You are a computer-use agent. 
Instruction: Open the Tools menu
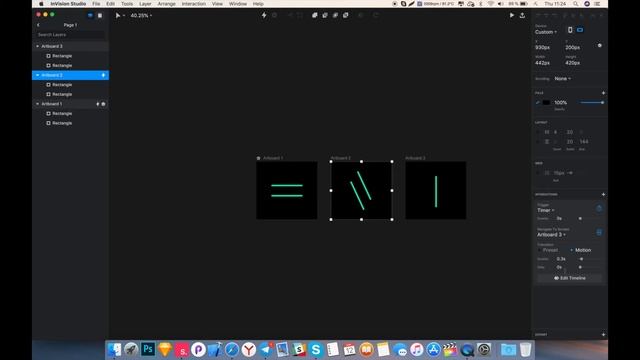127,4
